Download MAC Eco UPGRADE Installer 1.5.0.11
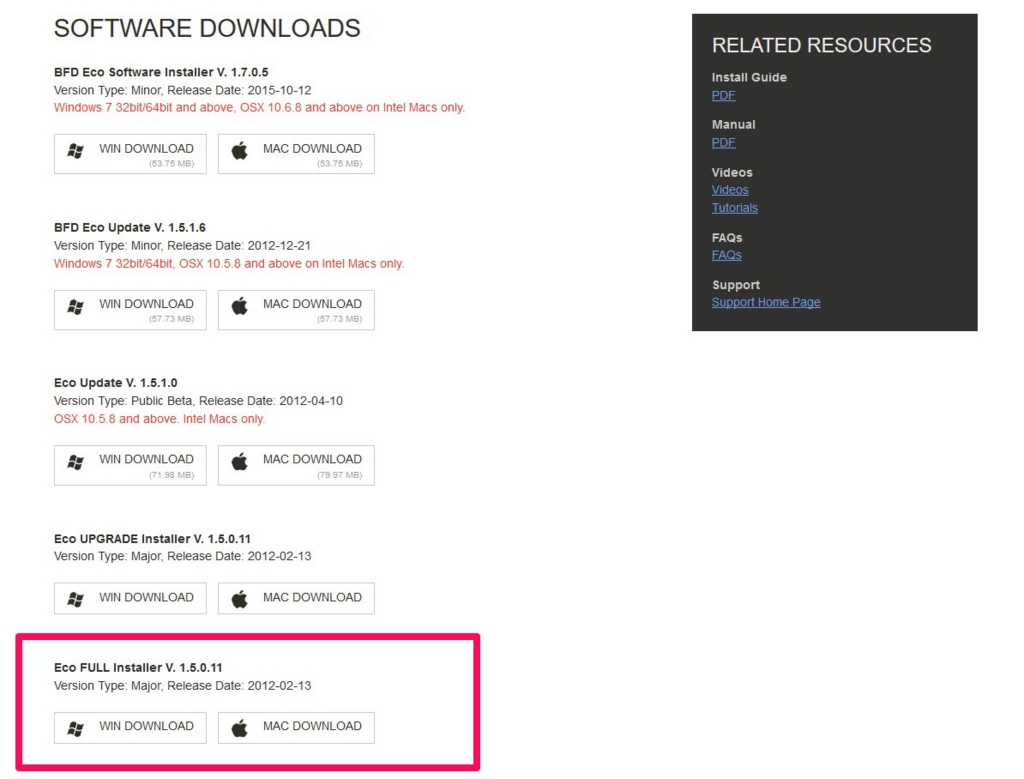Screen dimensions: 1024x779 click(296, 598)
